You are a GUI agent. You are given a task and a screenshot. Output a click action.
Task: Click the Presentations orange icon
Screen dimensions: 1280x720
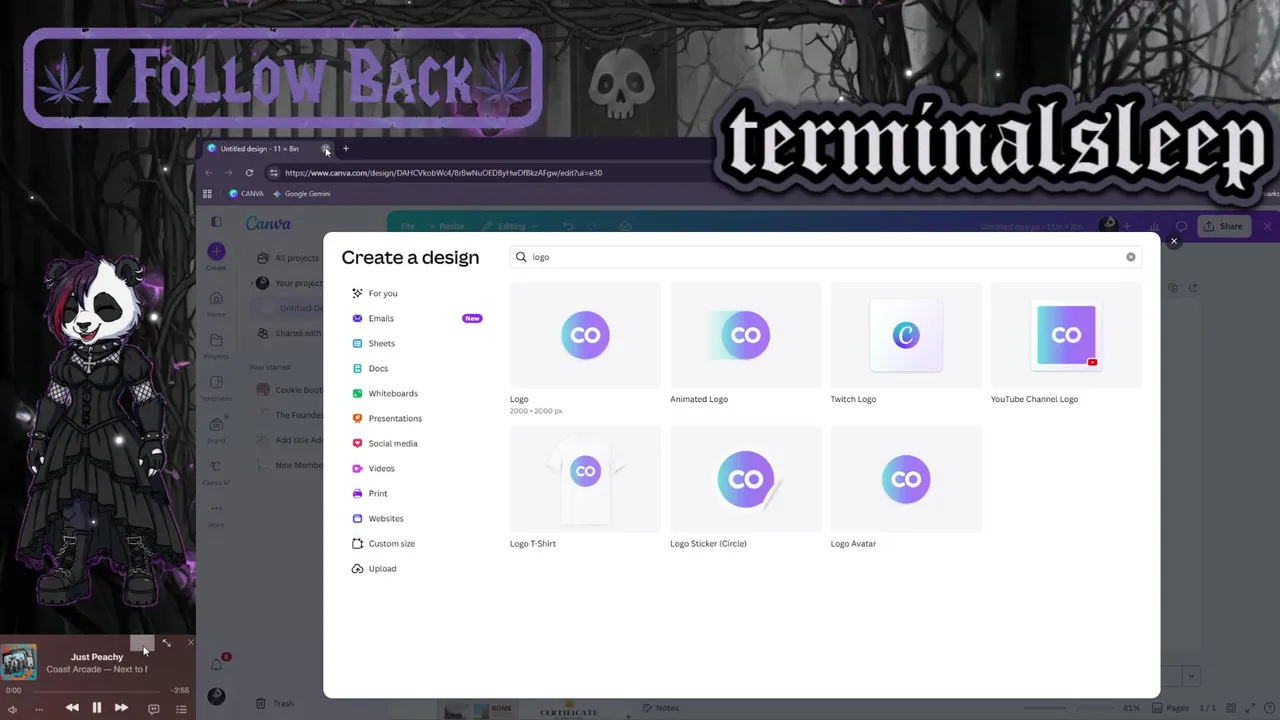(x=358, y=418)
